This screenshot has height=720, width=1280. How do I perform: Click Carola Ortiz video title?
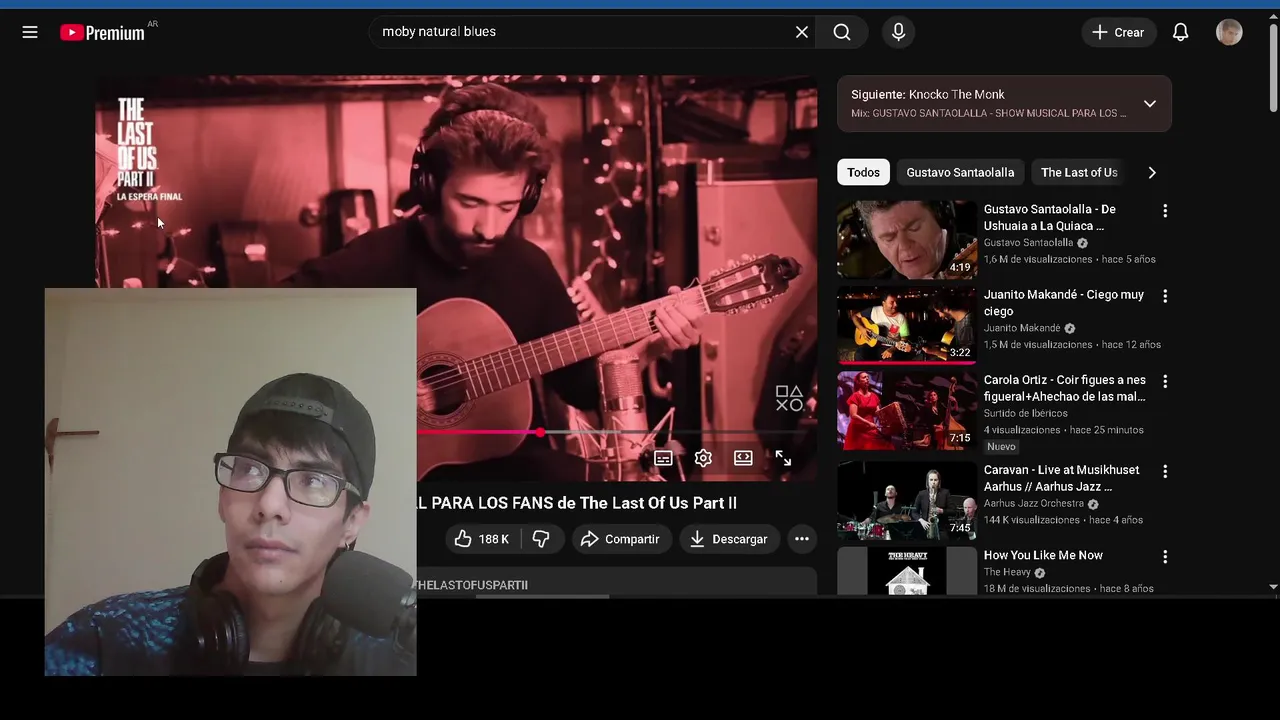pyautogui.click(x=1065, y=388)
